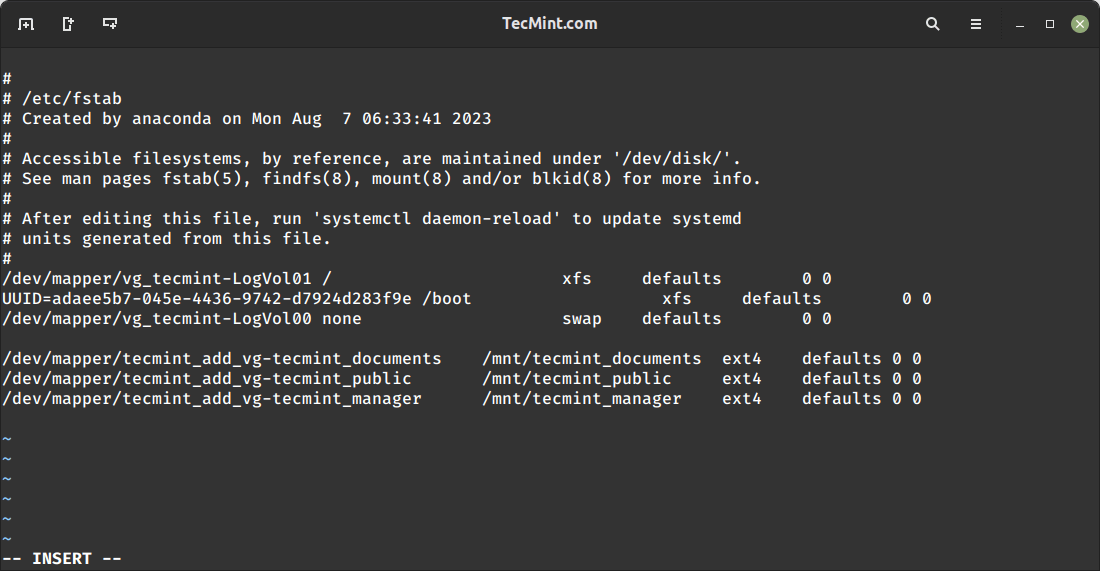Click the screen-with-plus icon in header
Screen dimensions: 1100x571
pos(110,24)
